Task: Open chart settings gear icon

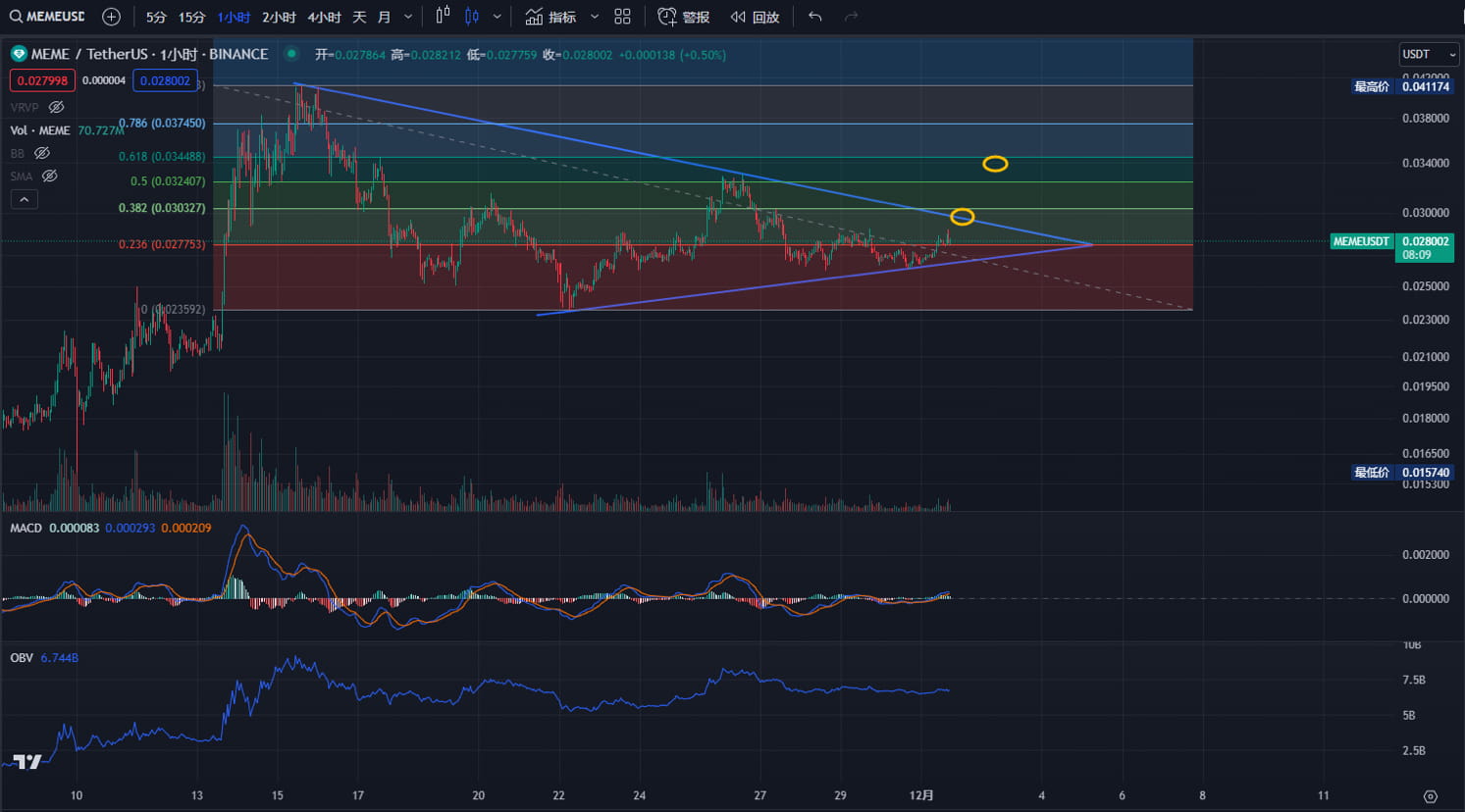Action: 1430,796
